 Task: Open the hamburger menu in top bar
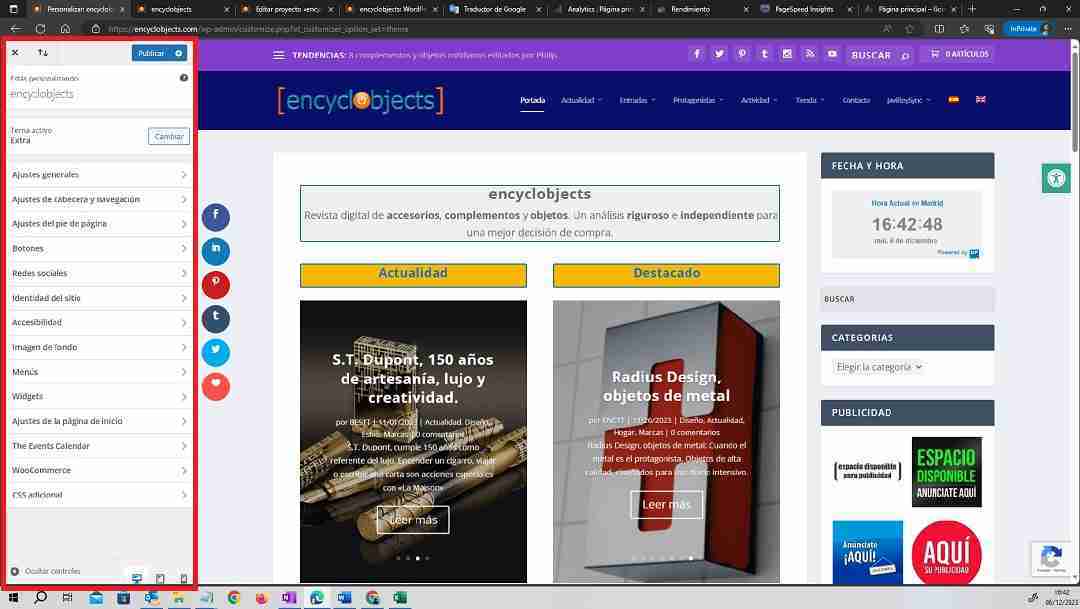click(278, 55)
